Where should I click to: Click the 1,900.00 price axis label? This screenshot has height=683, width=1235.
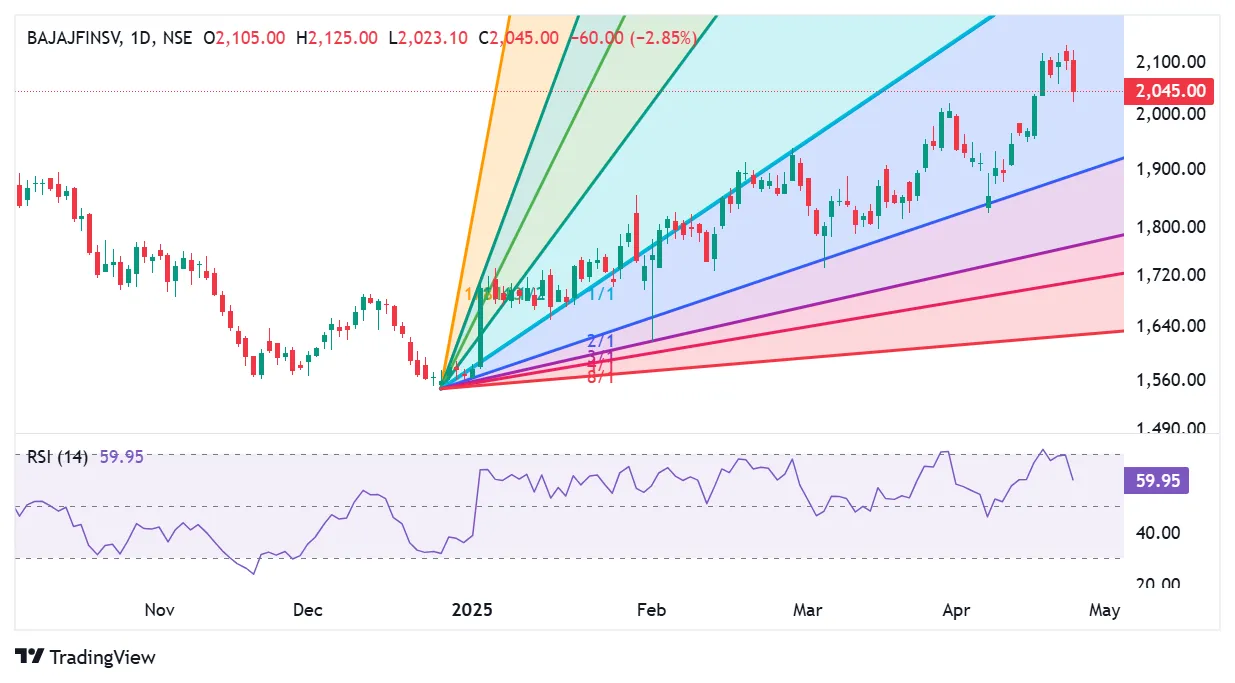coord(1170,168)
